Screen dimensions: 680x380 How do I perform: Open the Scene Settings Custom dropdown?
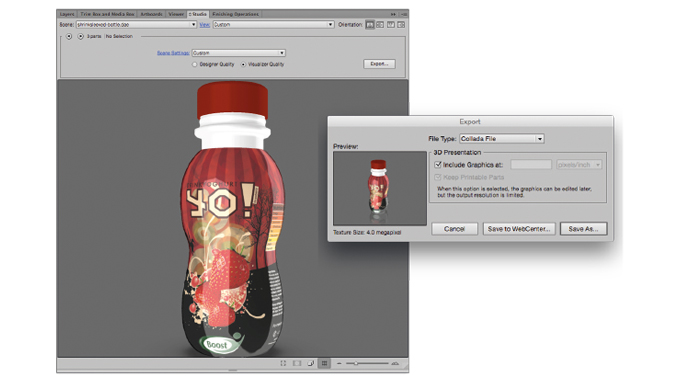tap(239, 53)
